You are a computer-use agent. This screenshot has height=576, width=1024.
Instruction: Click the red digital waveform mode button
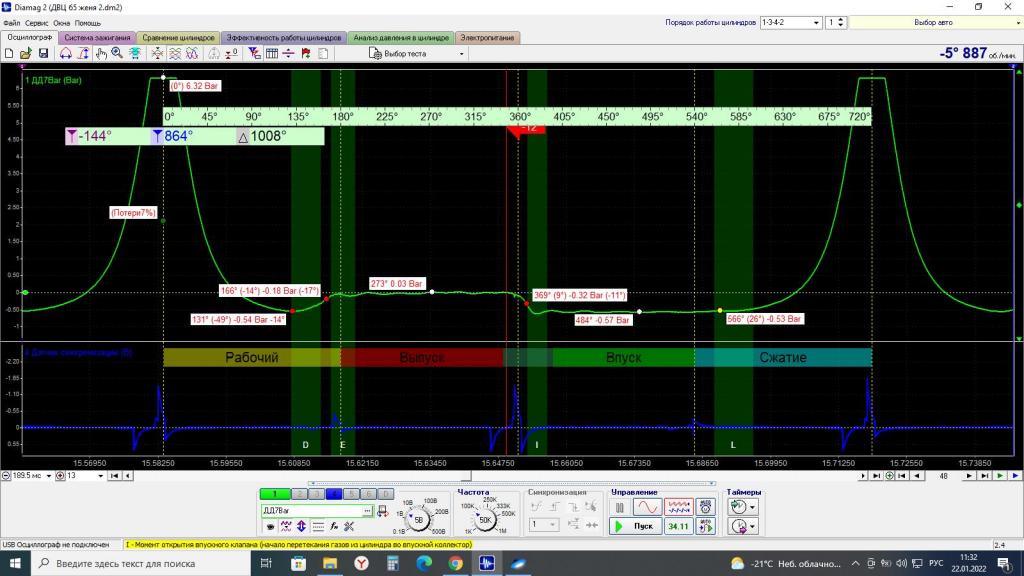678,507
